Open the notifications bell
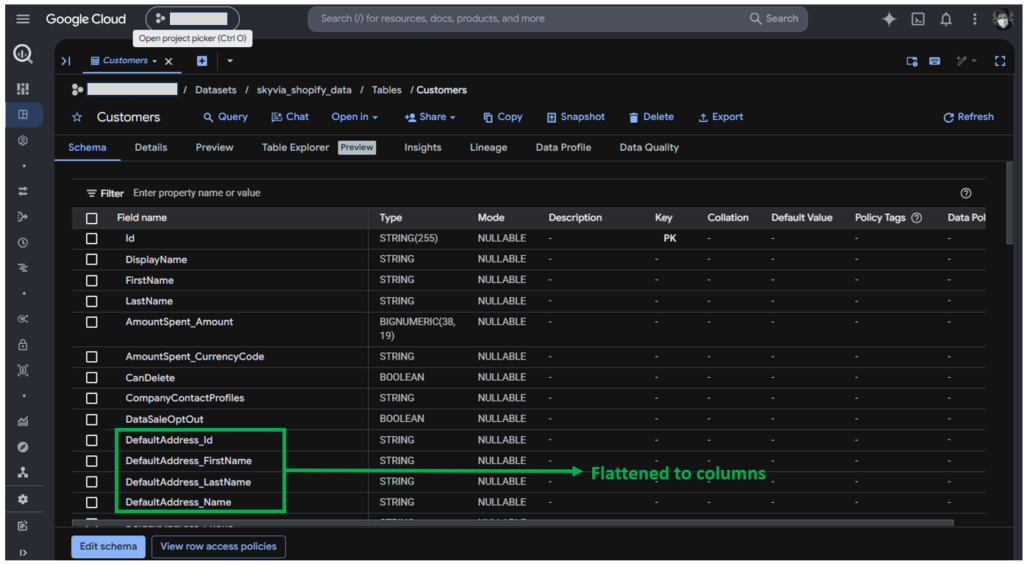Screen dimensions: 1024x564 pos(946,19)
